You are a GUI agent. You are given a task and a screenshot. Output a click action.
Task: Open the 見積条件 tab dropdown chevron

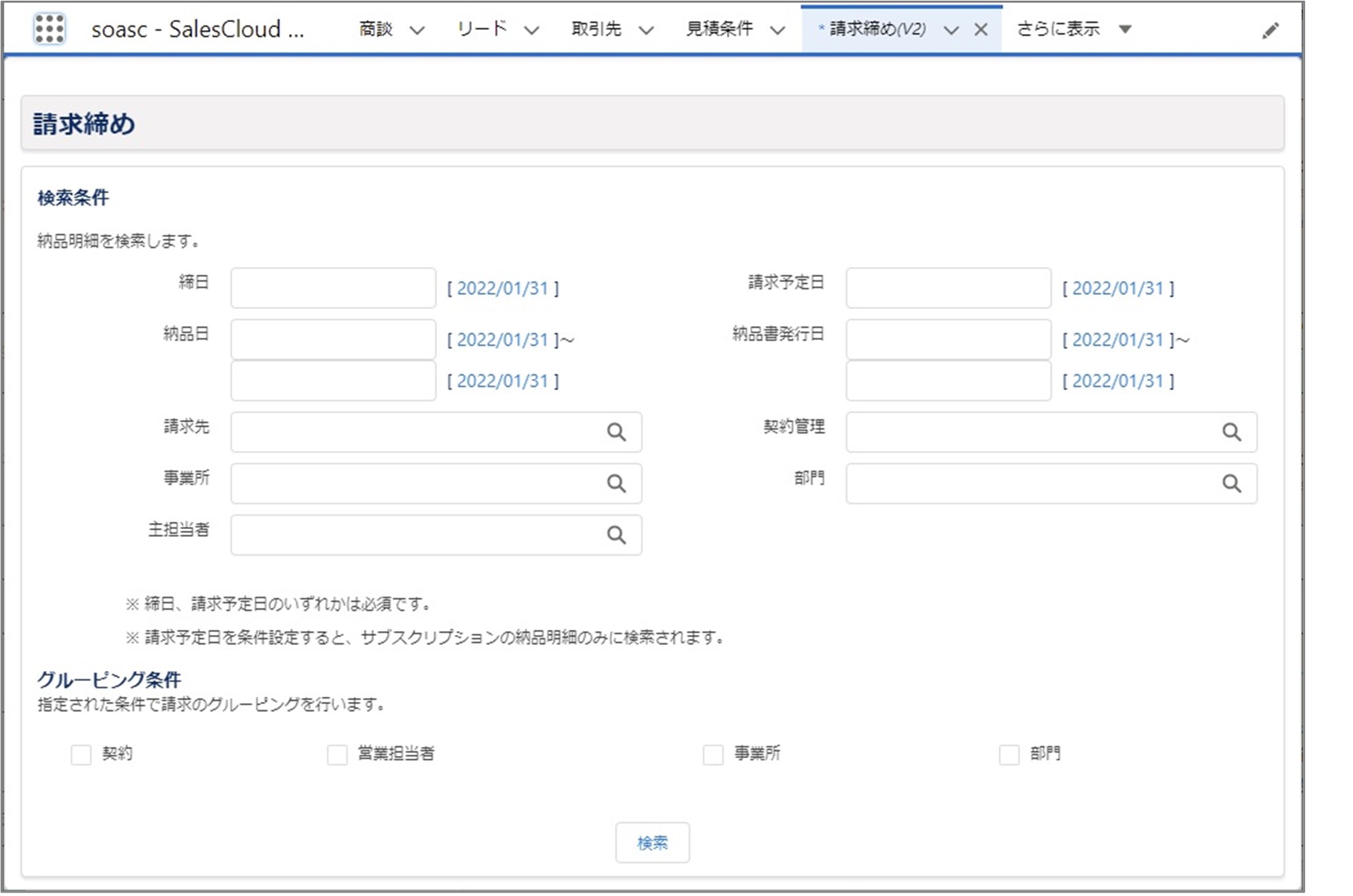coord(778,30)
